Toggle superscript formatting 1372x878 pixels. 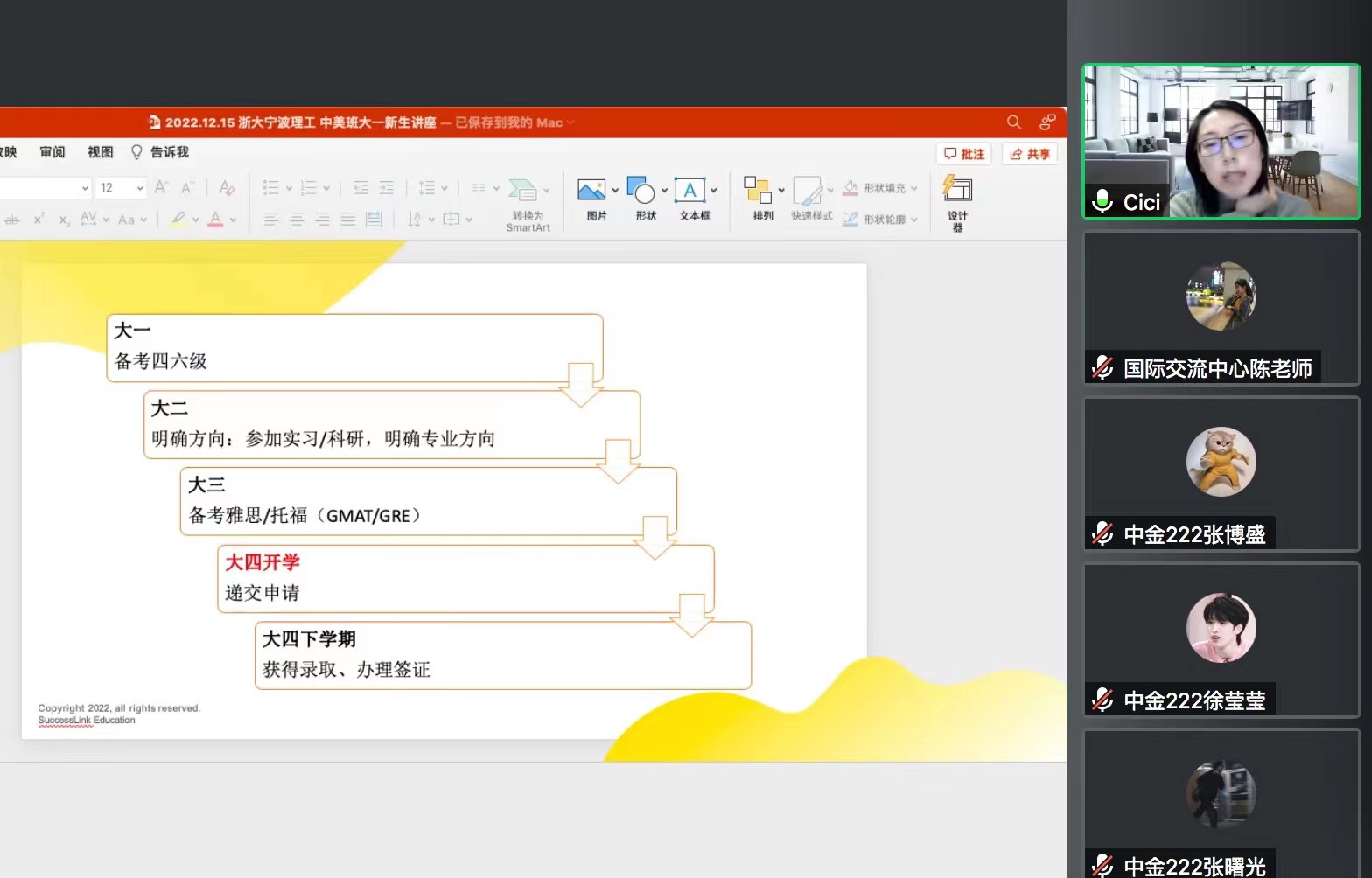coord(38,219)
